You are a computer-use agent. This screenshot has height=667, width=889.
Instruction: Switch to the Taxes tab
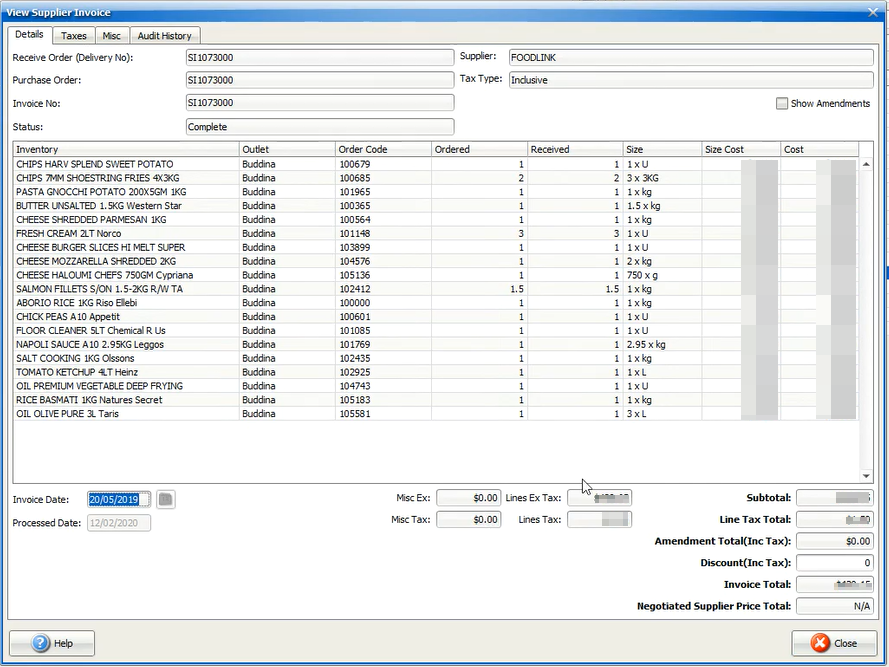tap(74, 36)
